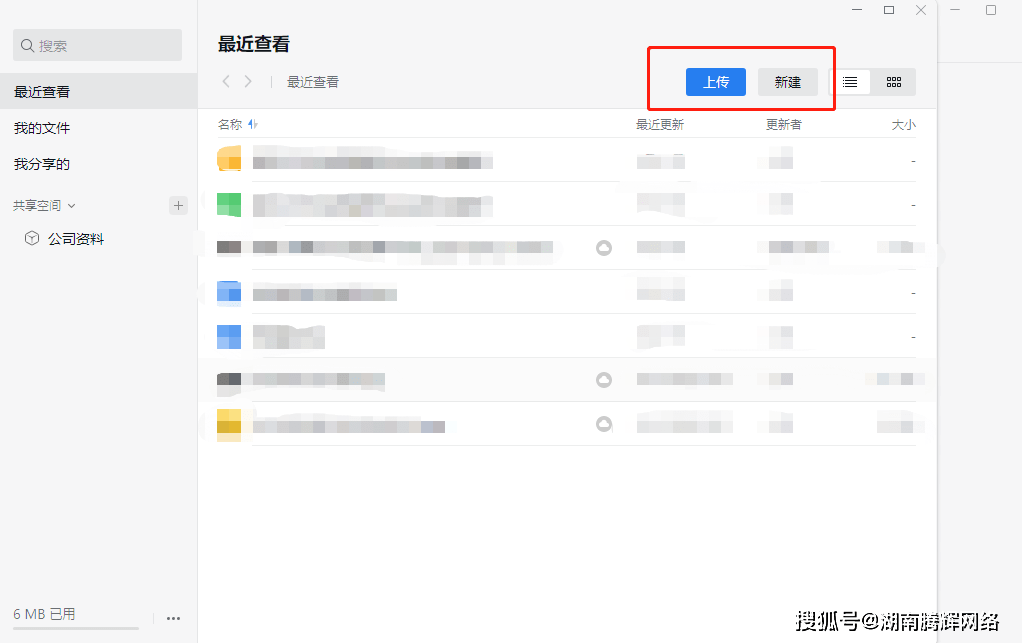Screen dimensions: 1022x643
Task: Navigate forward with the right arrow
Action: point(248,81)
